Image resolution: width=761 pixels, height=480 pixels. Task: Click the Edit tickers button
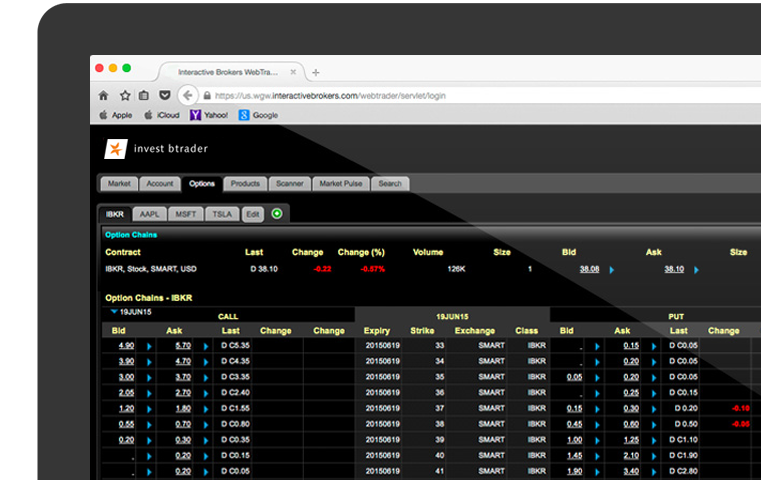point(253,215)
